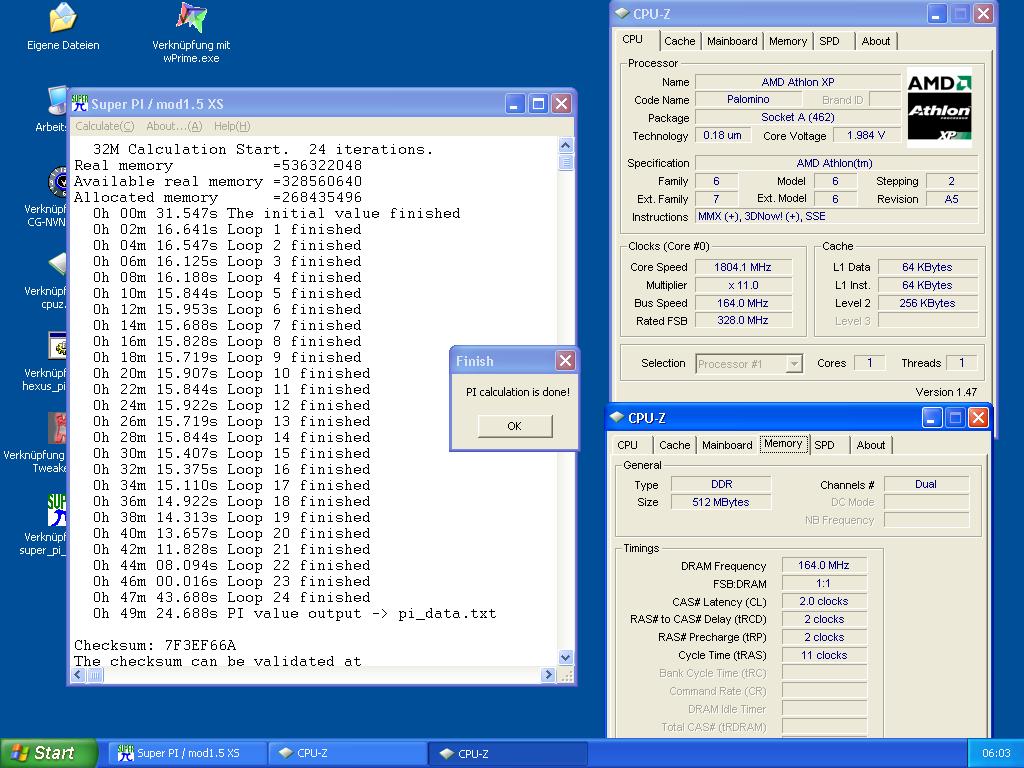Screen dimensions: 1024x768
Task: Switch to Memory tab in top CPU-Z
Action: pyautogui.click(x=788, y=41)
